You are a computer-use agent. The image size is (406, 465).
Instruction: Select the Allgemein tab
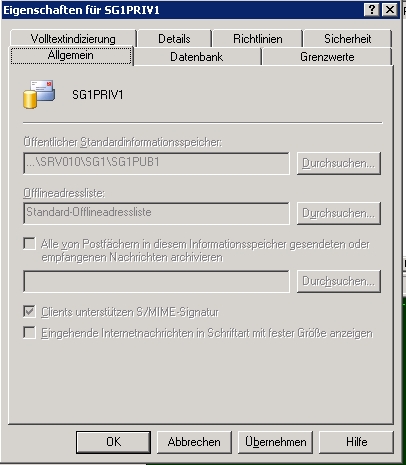(71, 56)
